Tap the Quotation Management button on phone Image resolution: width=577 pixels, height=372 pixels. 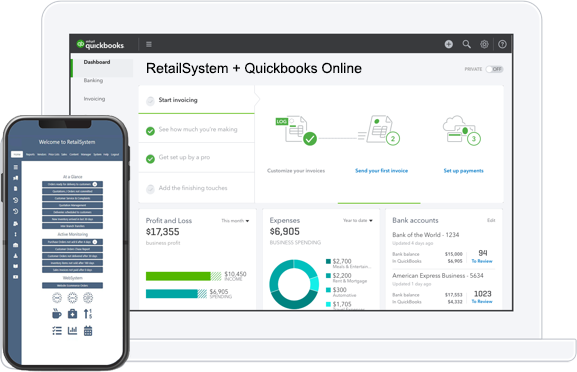(x=72, y=205)
